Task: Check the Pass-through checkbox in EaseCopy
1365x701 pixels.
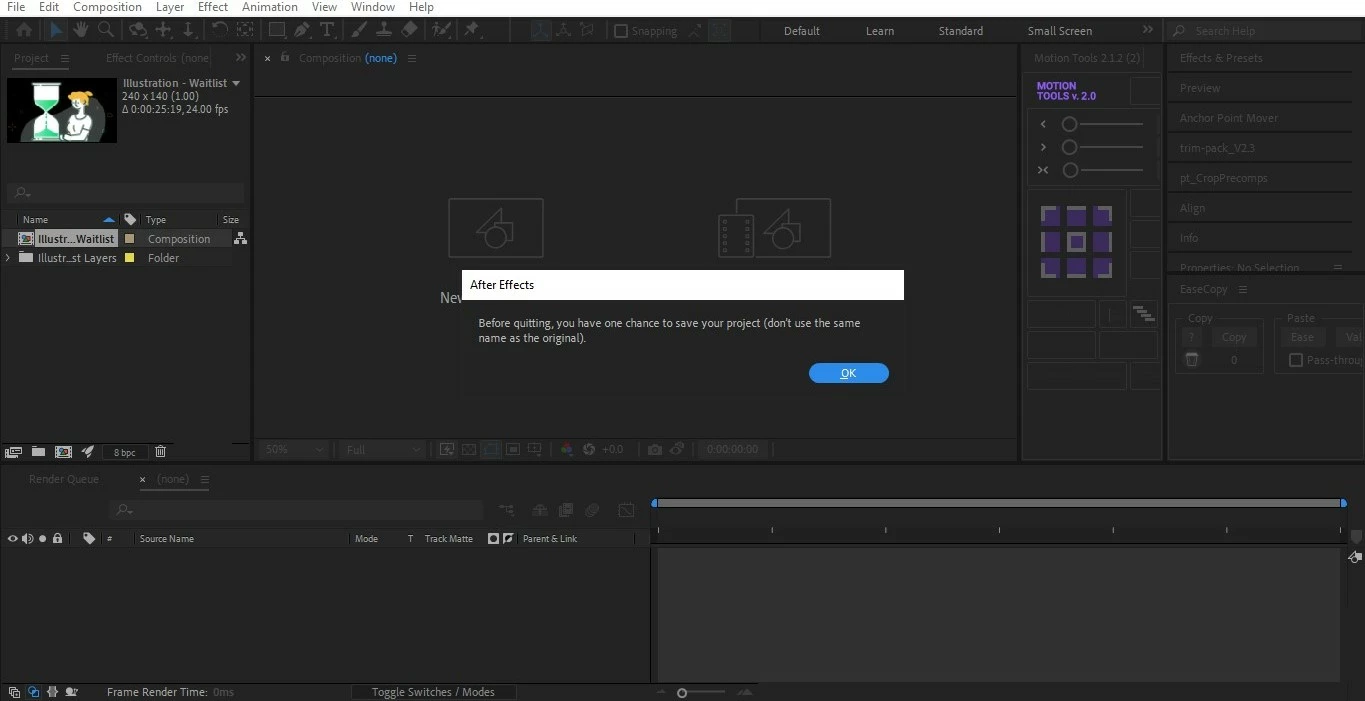Action: [x=1296, y=360]
